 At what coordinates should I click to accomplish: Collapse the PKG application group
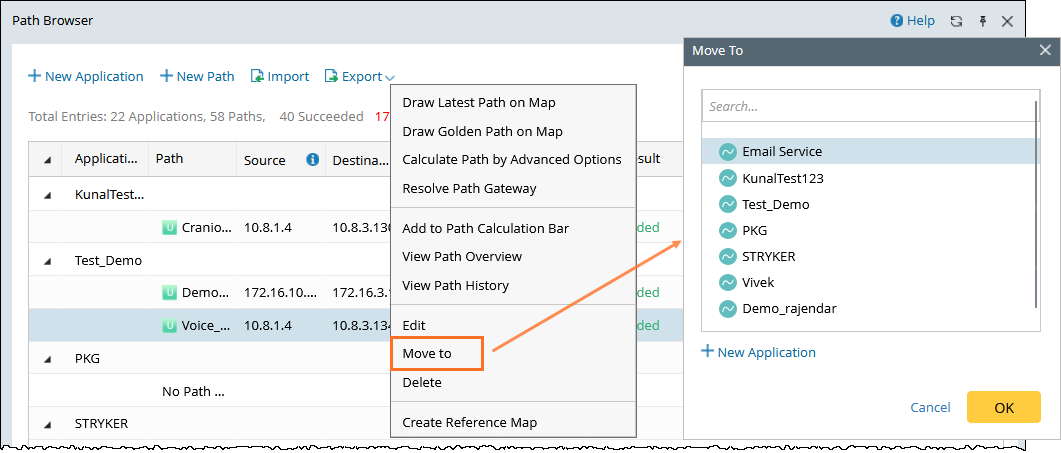[x=48, y=358]
